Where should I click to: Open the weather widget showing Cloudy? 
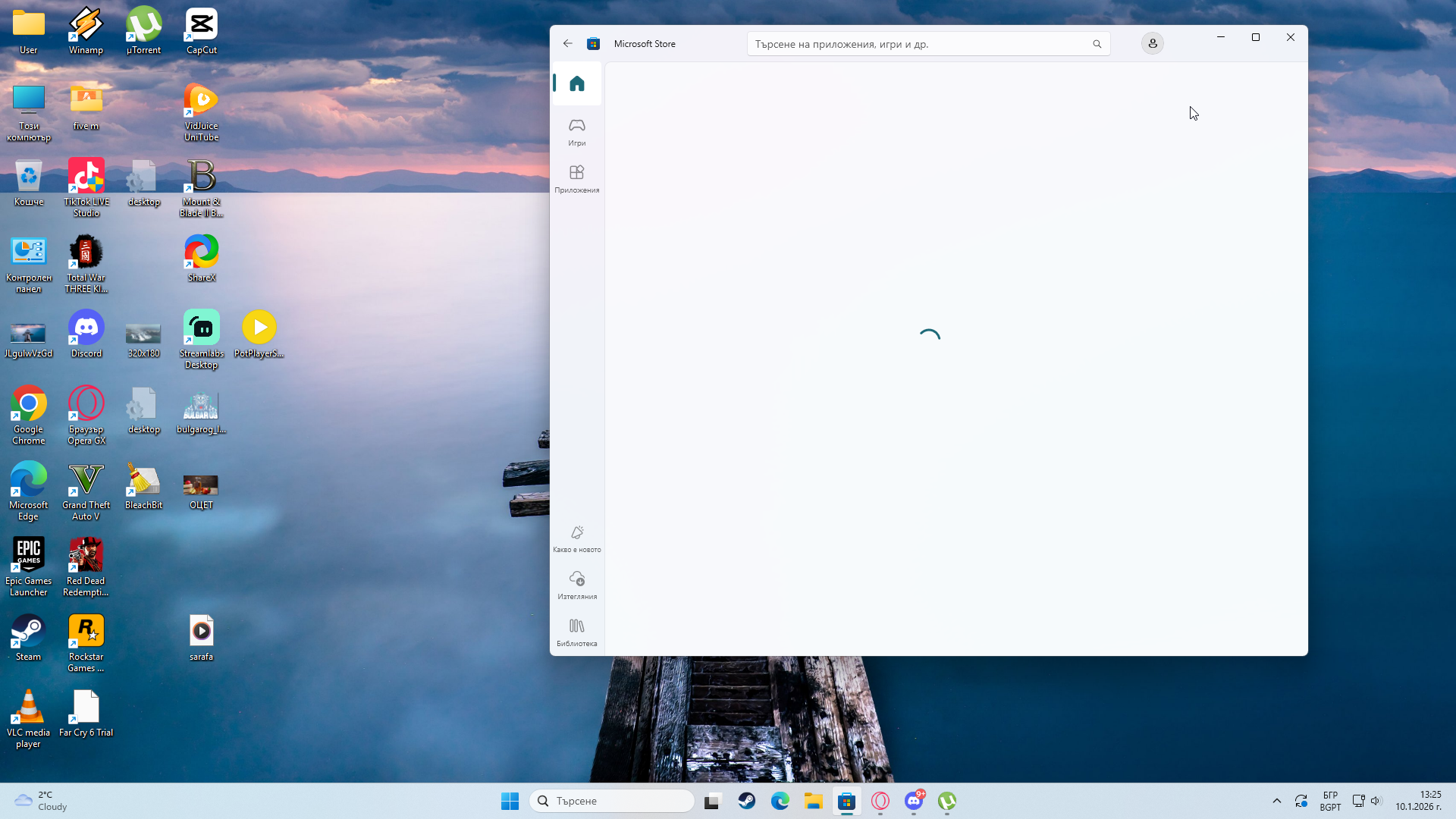coord(42,801)
